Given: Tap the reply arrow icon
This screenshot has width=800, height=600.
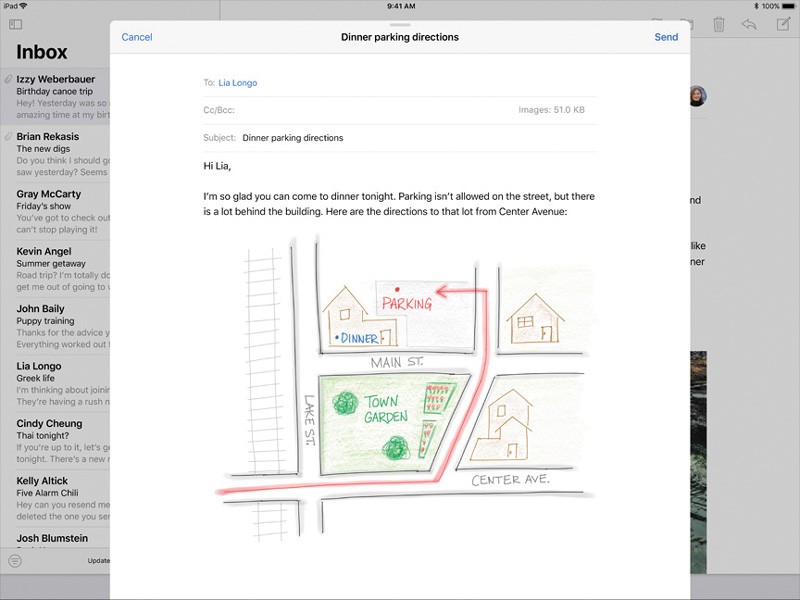Looking at the screenshot, I should coord(749,24).
